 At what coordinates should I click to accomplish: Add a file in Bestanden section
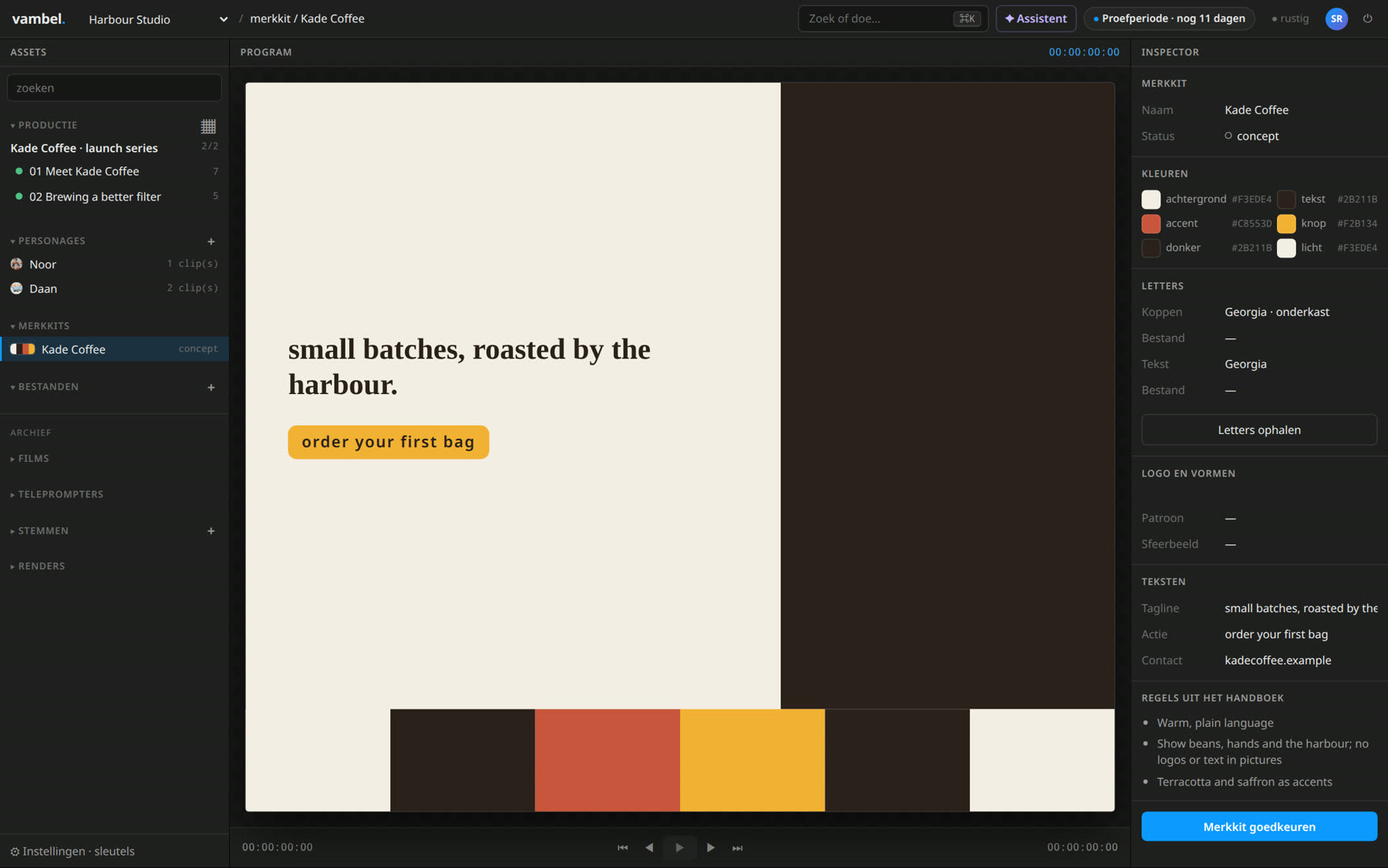[x=211, y=387]
